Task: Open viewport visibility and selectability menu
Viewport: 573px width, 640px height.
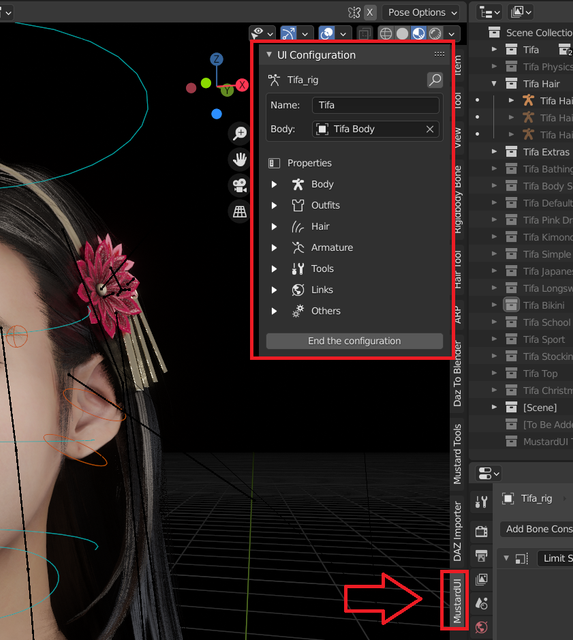Action: click(262, 33)
